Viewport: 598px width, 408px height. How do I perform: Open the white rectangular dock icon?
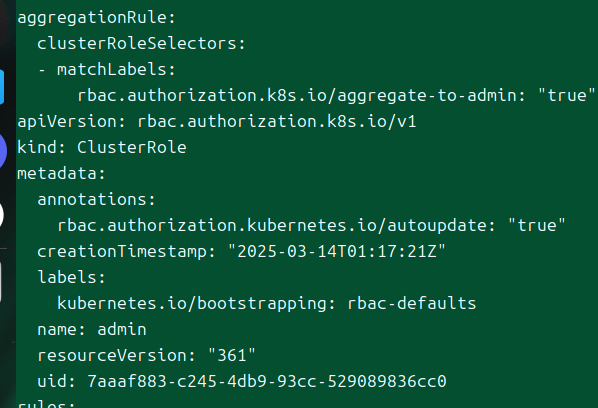tap(1, 281)
